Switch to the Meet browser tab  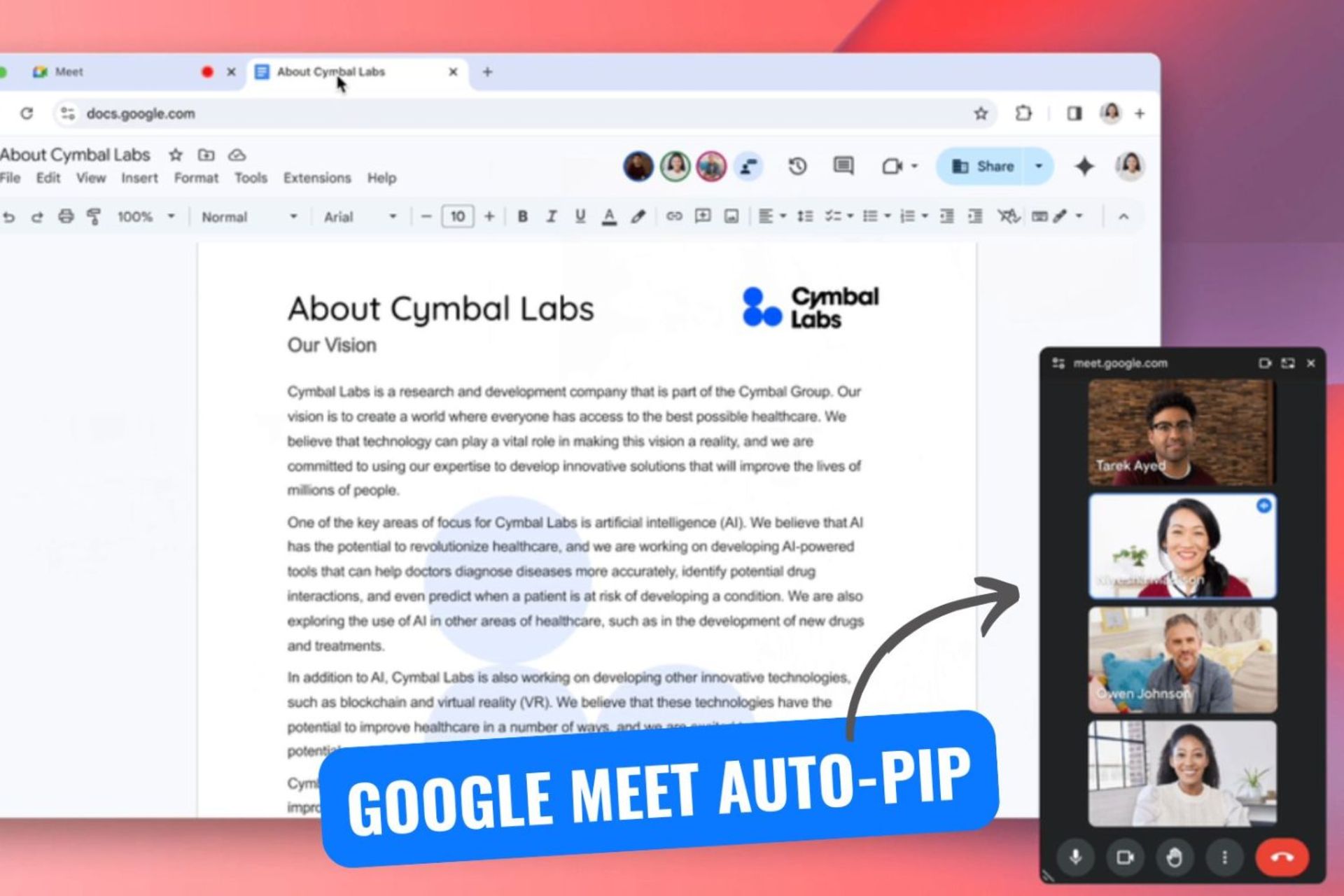tap(126, 72)
